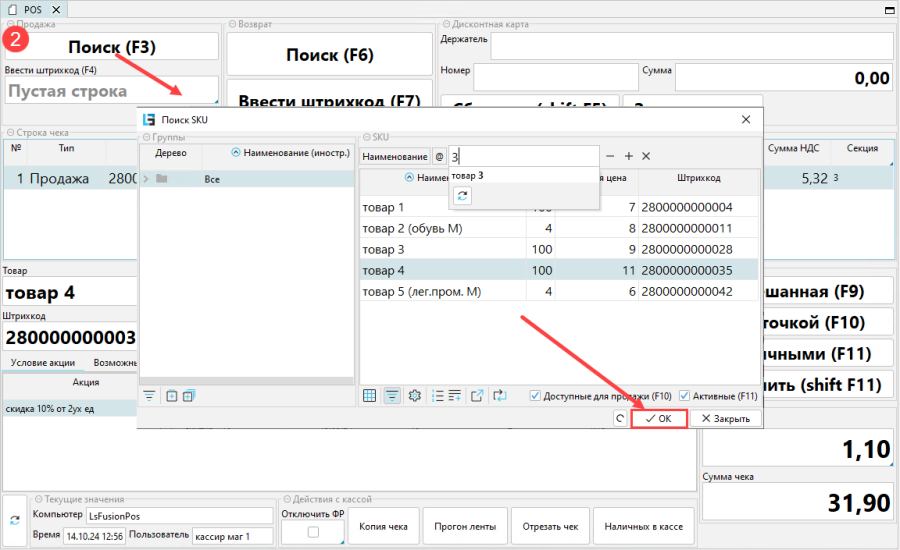
Task: Click the export icon in SKU toolbar
Action: (477, 396)
